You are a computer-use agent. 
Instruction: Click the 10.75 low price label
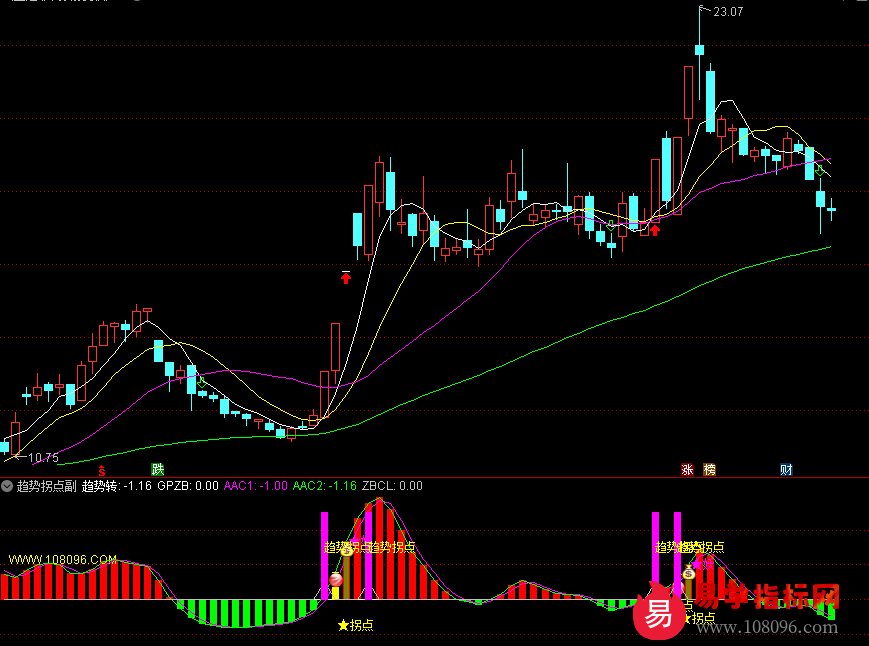(x=42, y=458)
